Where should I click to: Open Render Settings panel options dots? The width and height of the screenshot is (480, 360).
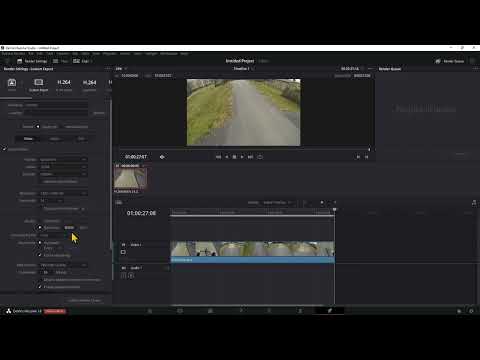click(107, 69)
